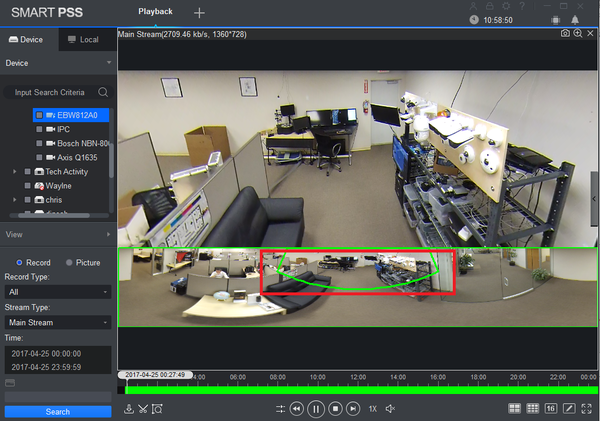
Task: Click the clock icon beside time
Action: (474, 20)
